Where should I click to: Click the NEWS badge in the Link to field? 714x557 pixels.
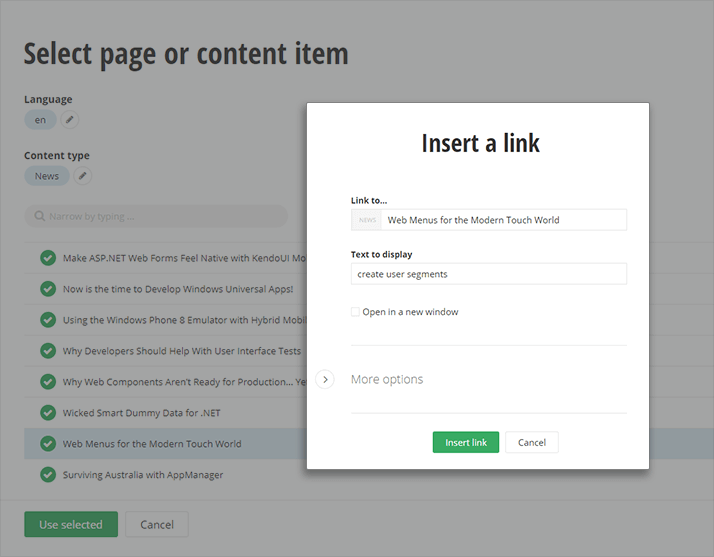pyautogui.click(x=367, y=220)
